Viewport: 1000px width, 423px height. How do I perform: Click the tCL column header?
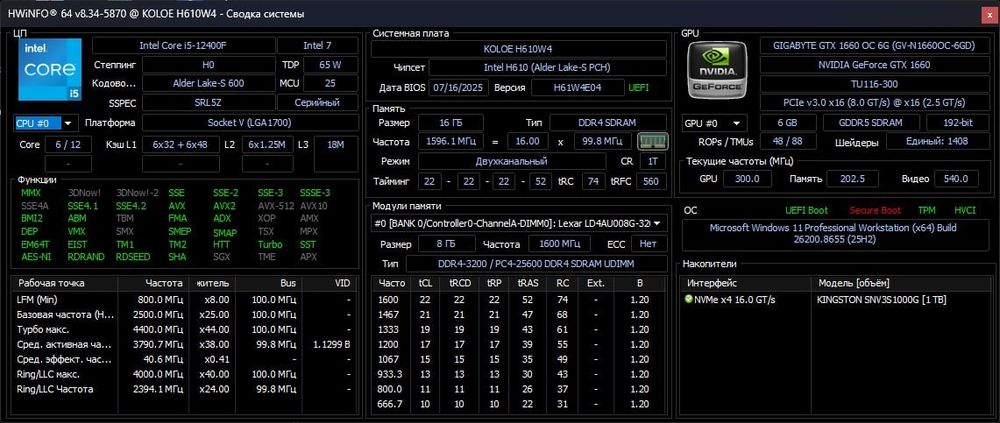coord(425,283)
